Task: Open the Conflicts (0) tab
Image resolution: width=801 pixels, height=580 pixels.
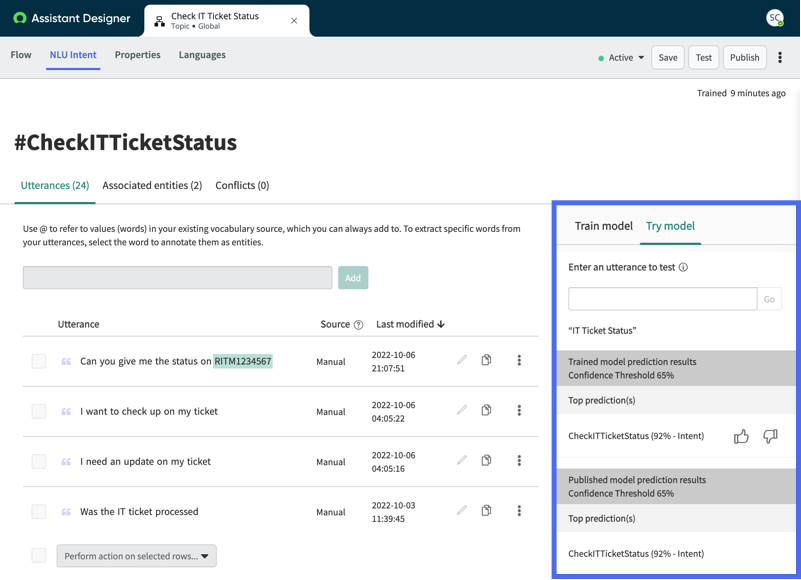Action: (x=242, y=185)
